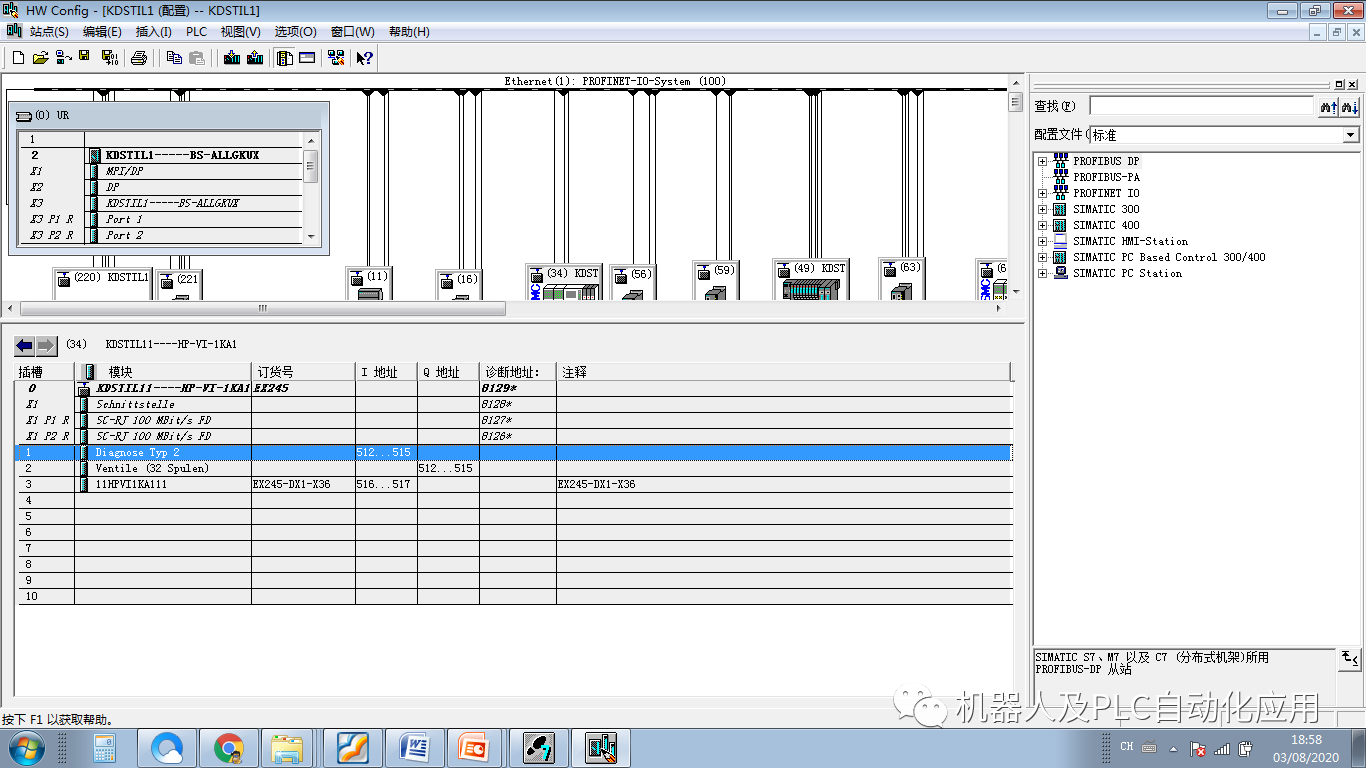Click the Paste toolbar icon
The height and width of the screenshot is (768, 1366).
point(197,58)
